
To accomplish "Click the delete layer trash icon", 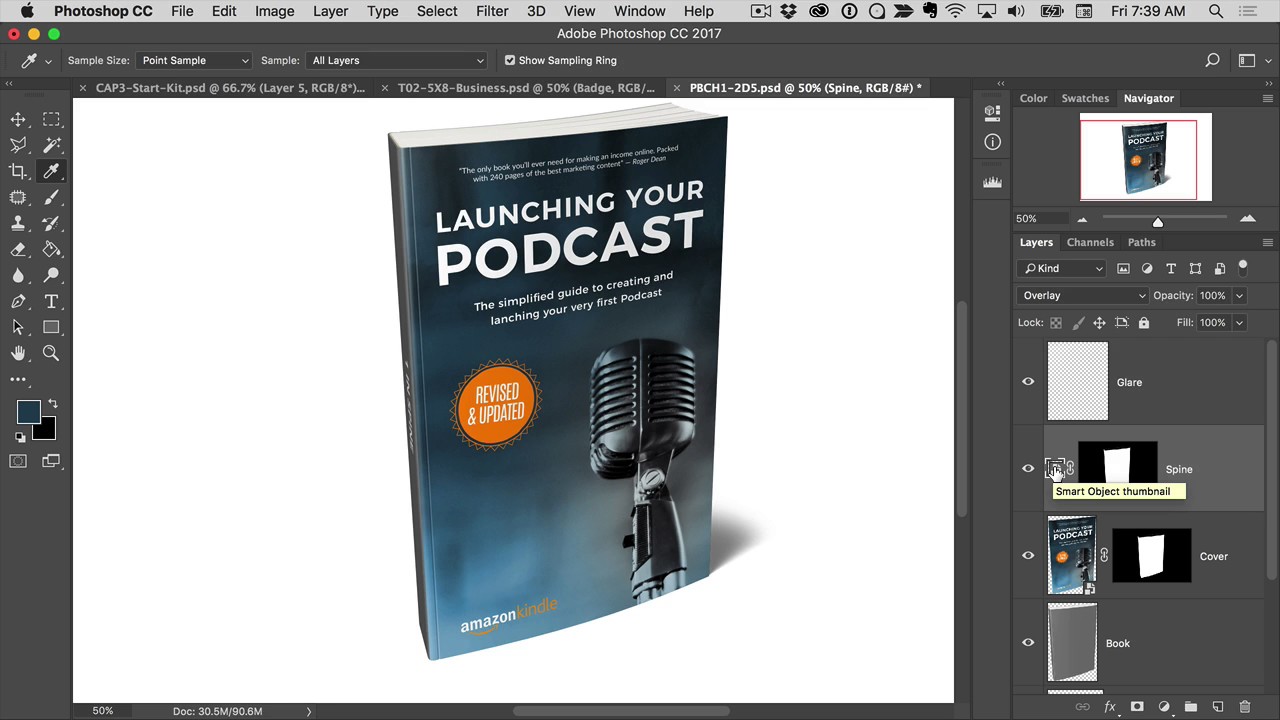I will click(1245, 707).
